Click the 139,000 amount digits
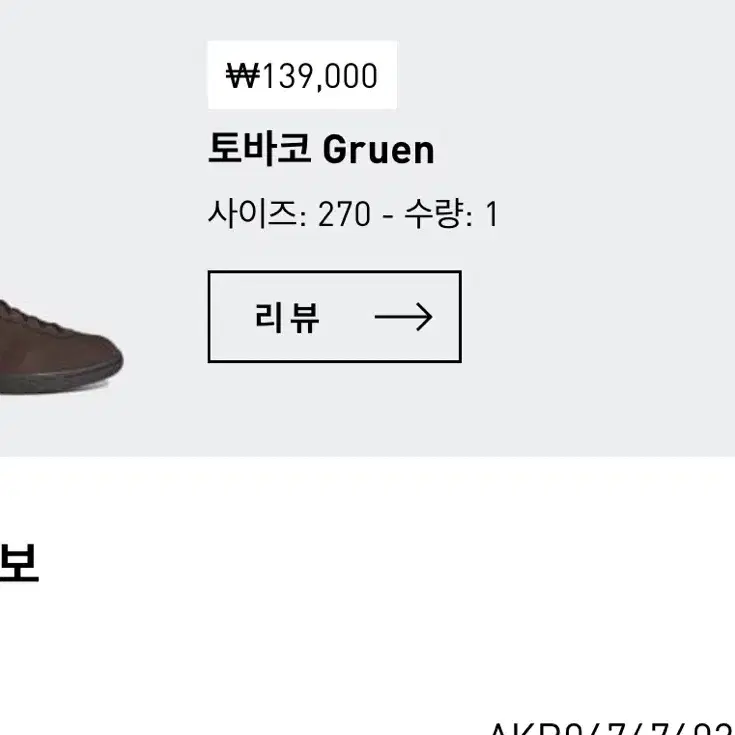Viewport: 735px width, 735px height. pos(320,76)
